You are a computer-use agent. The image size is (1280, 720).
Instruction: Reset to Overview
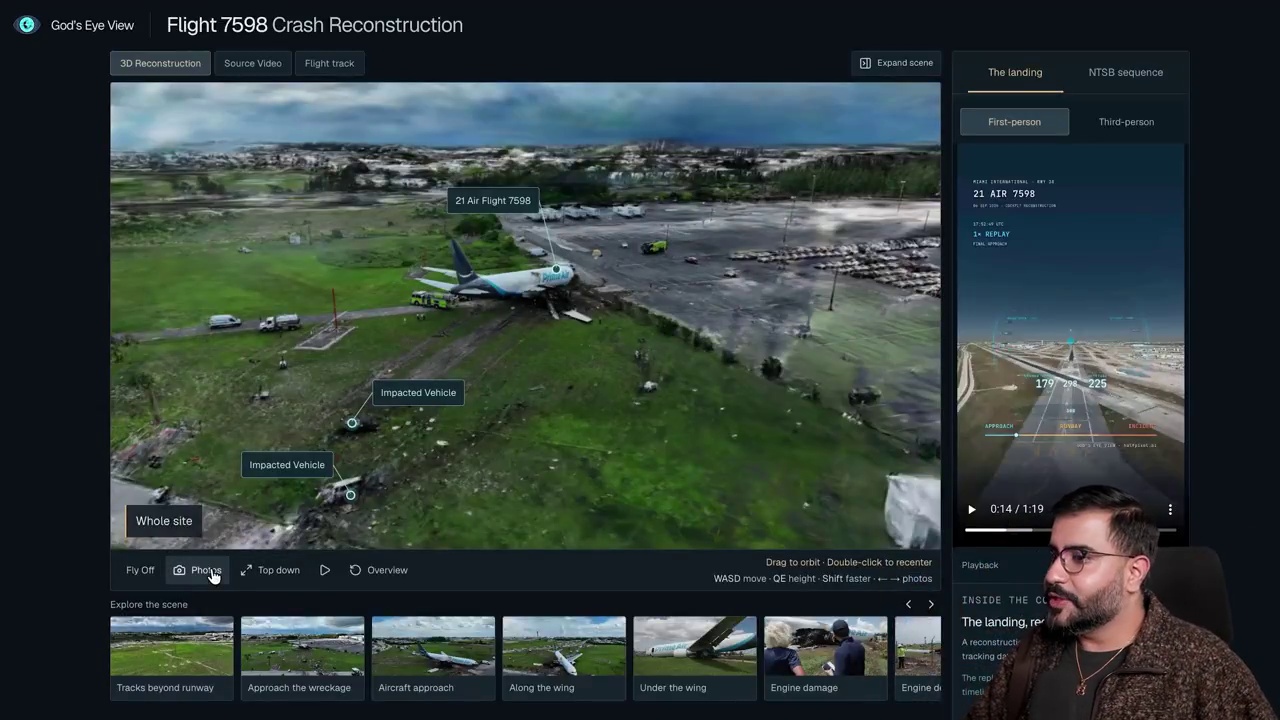[x=378, y=570]
